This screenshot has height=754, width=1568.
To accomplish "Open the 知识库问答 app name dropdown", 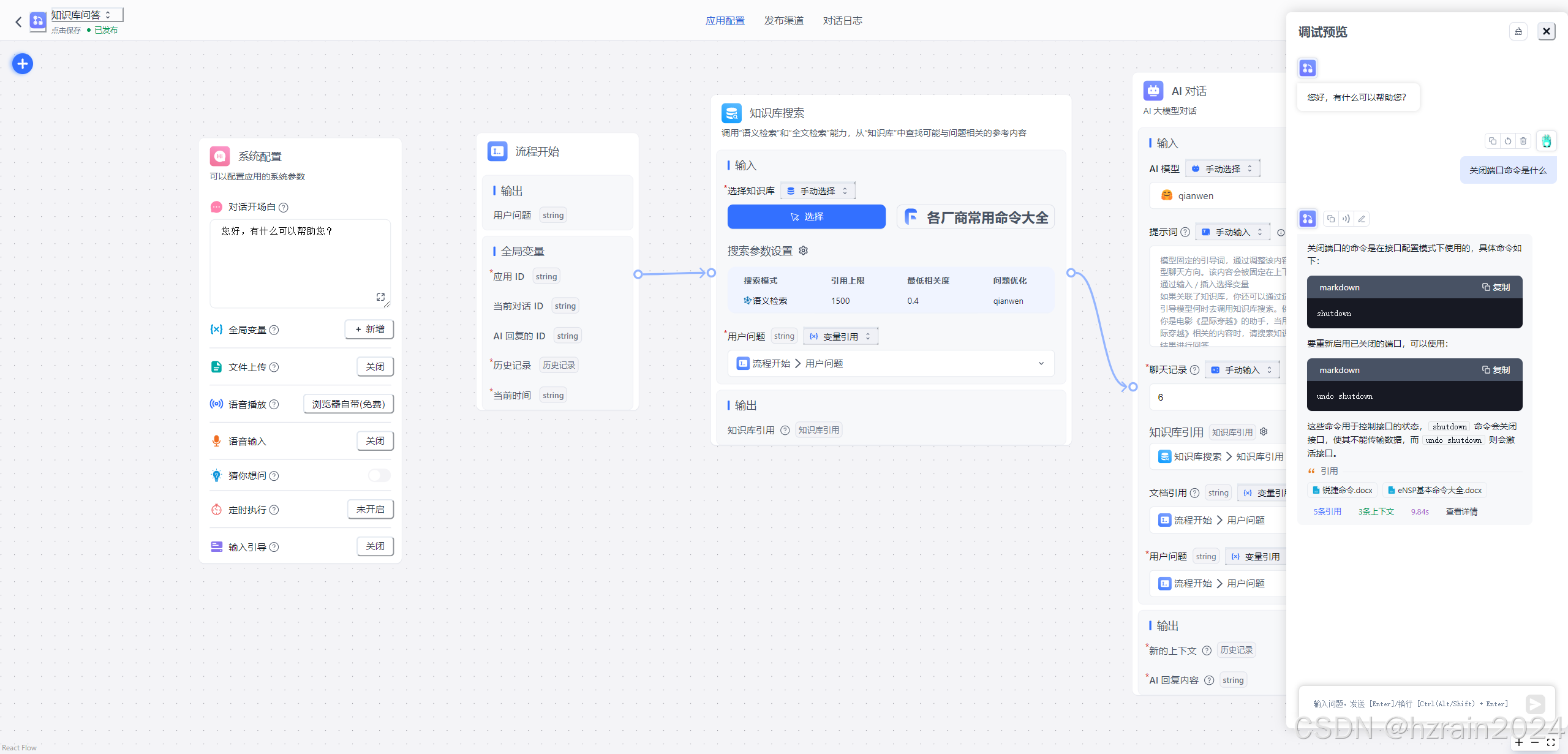I will point(87,15).
